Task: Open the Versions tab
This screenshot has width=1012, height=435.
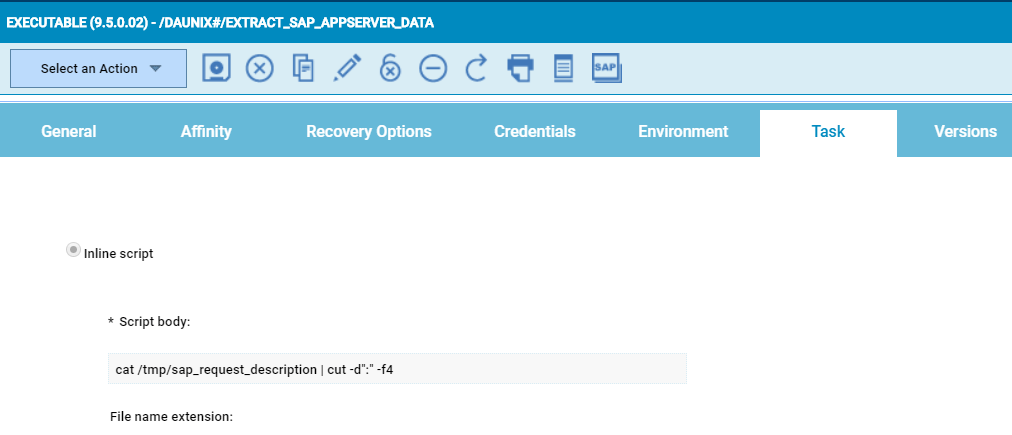Action: click(965, 132)
